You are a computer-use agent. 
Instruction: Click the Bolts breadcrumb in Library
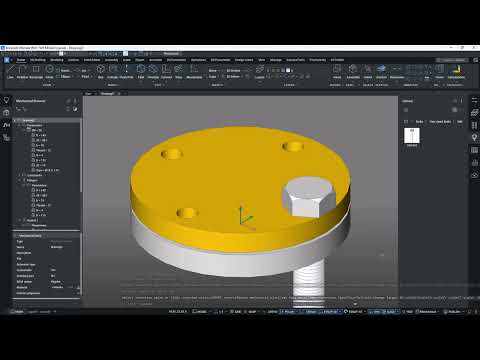[419, 122]
